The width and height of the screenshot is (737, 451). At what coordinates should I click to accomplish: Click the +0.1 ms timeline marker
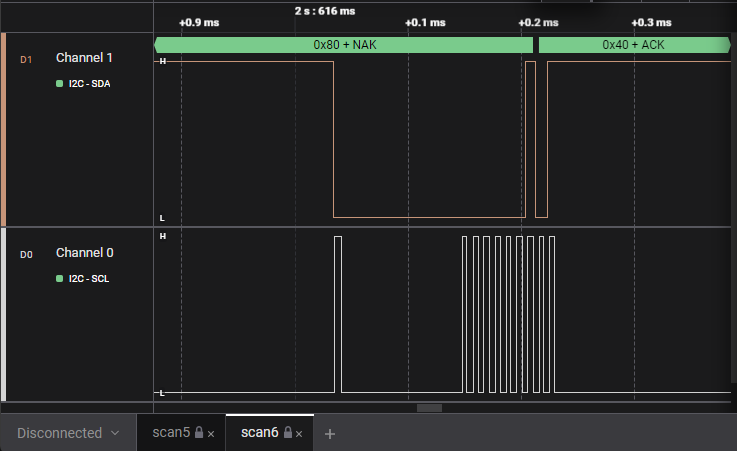425,22
